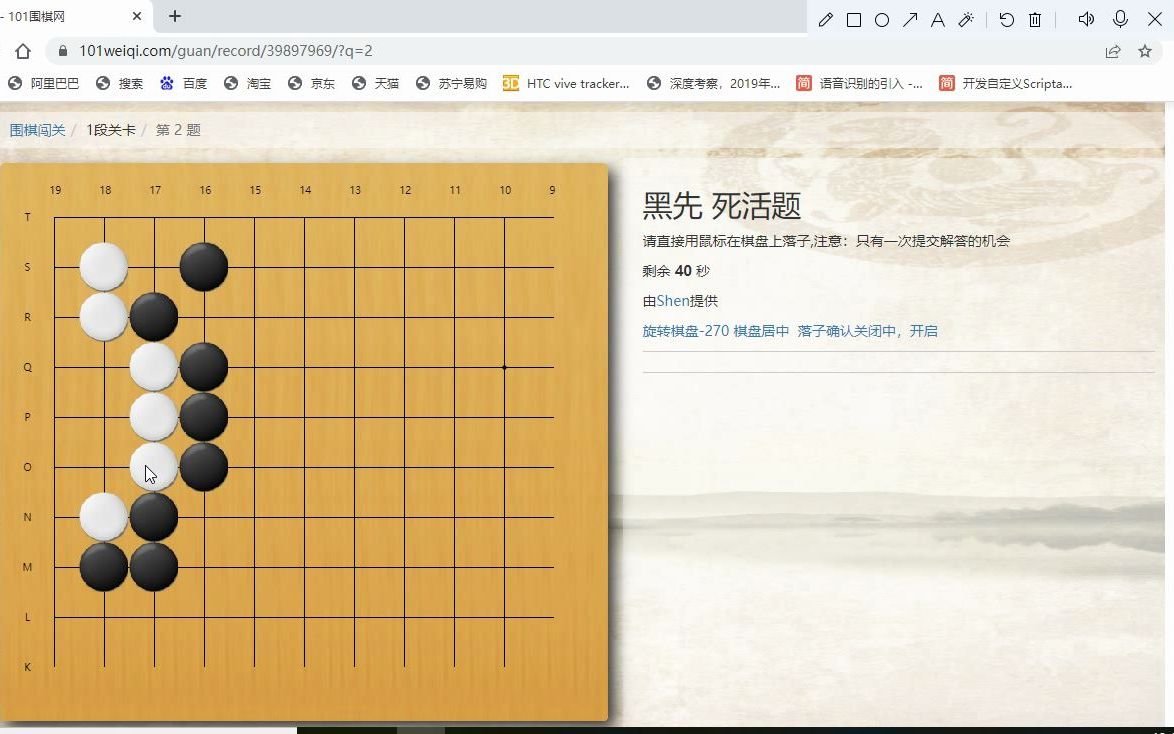Close the 101围棋网 browser tab
The height and width of the screenshot is (734, 1174).
(x=136, y=16)
